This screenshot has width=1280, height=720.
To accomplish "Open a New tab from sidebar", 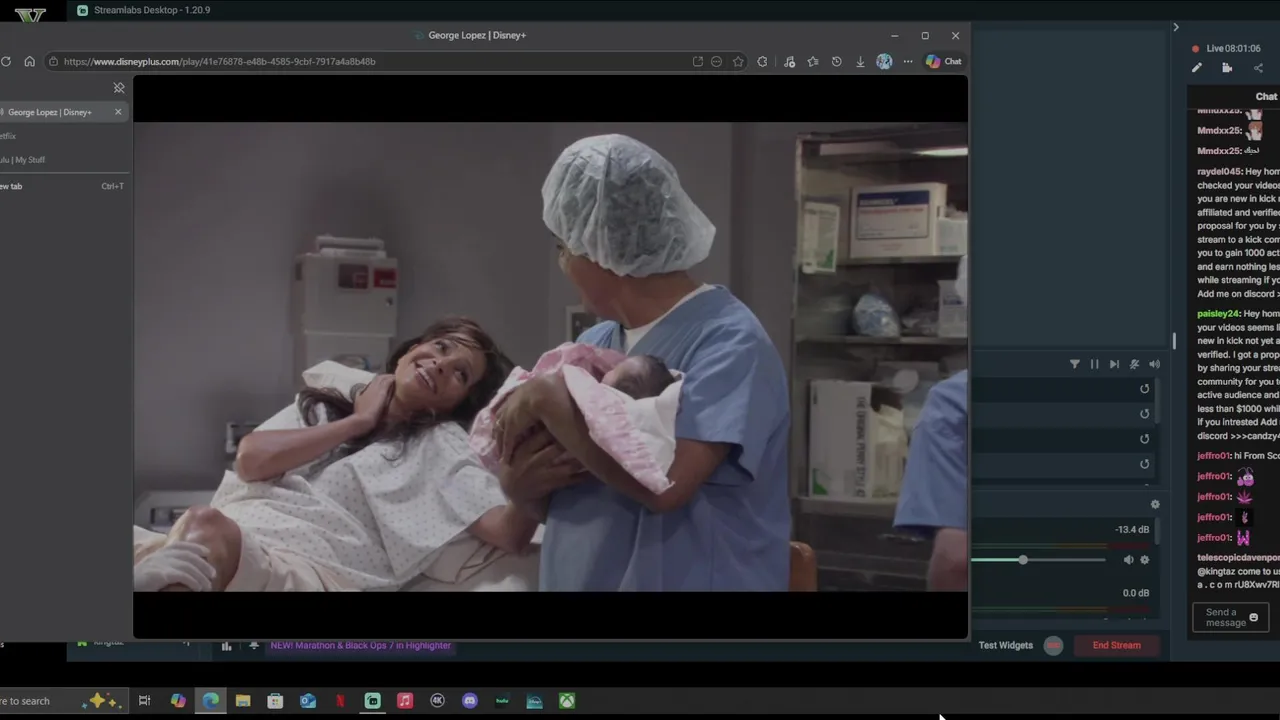I will [62, 186].
